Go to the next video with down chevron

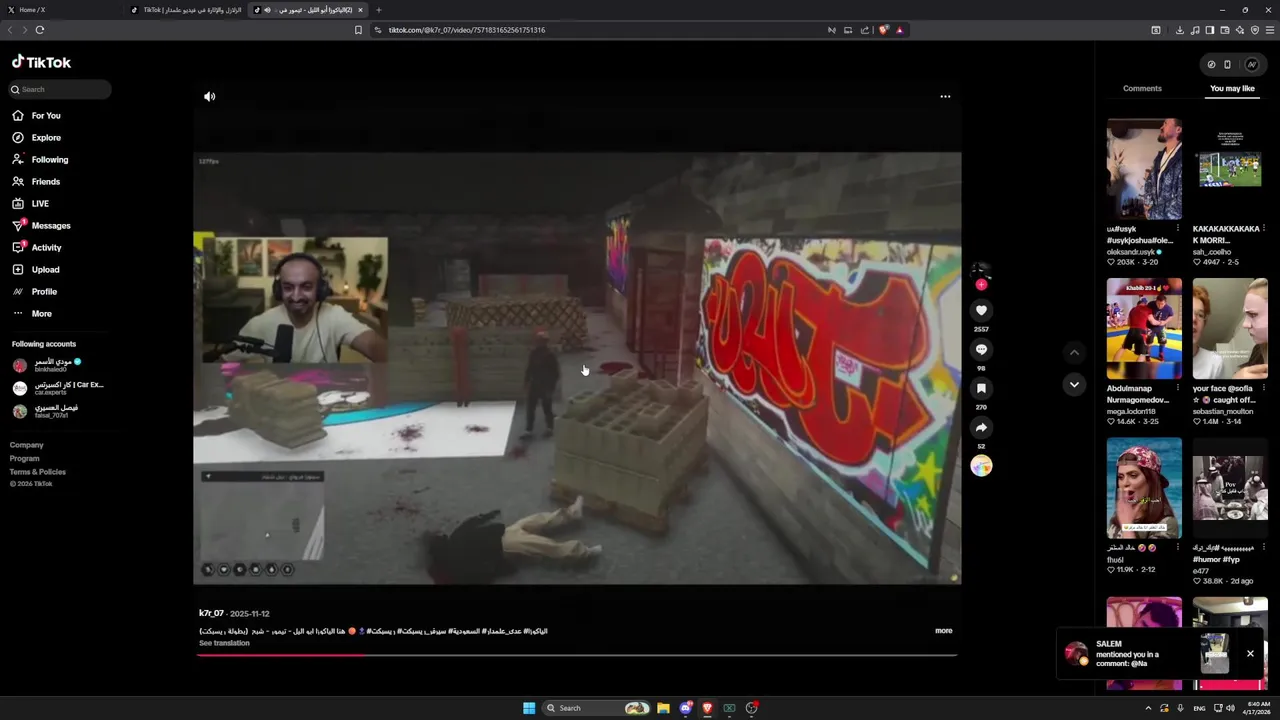pos(1074,384)
